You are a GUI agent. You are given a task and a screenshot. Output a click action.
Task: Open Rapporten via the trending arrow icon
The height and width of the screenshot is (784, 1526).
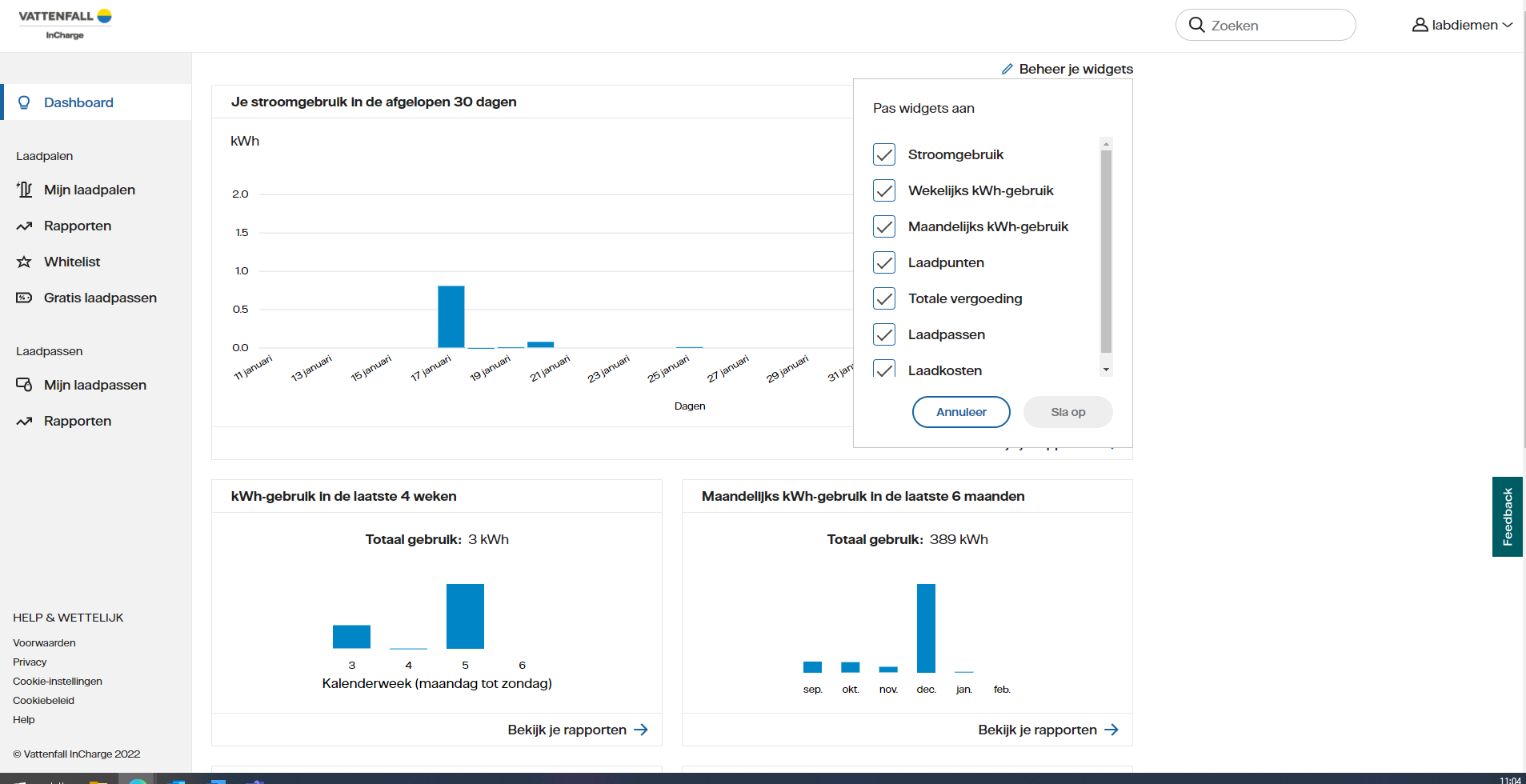[23, 226]
